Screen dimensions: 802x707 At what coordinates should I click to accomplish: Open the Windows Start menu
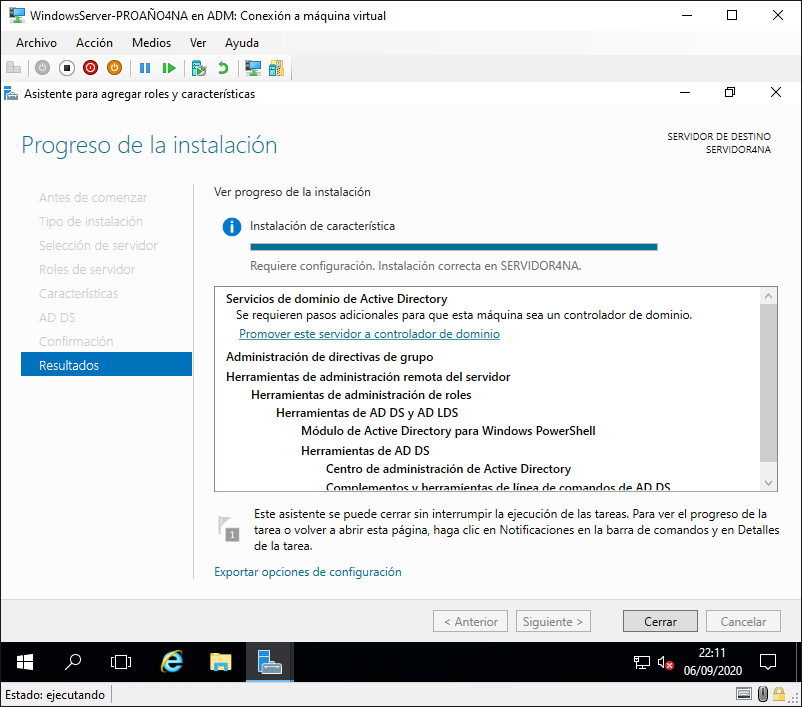pos(25,662)
